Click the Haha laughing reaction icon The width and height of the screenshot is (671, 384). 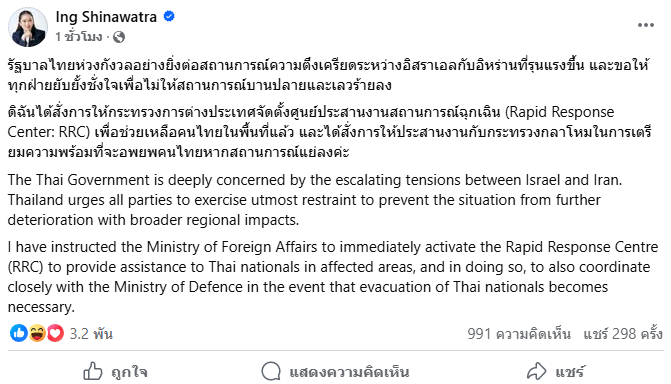point(37,333)
